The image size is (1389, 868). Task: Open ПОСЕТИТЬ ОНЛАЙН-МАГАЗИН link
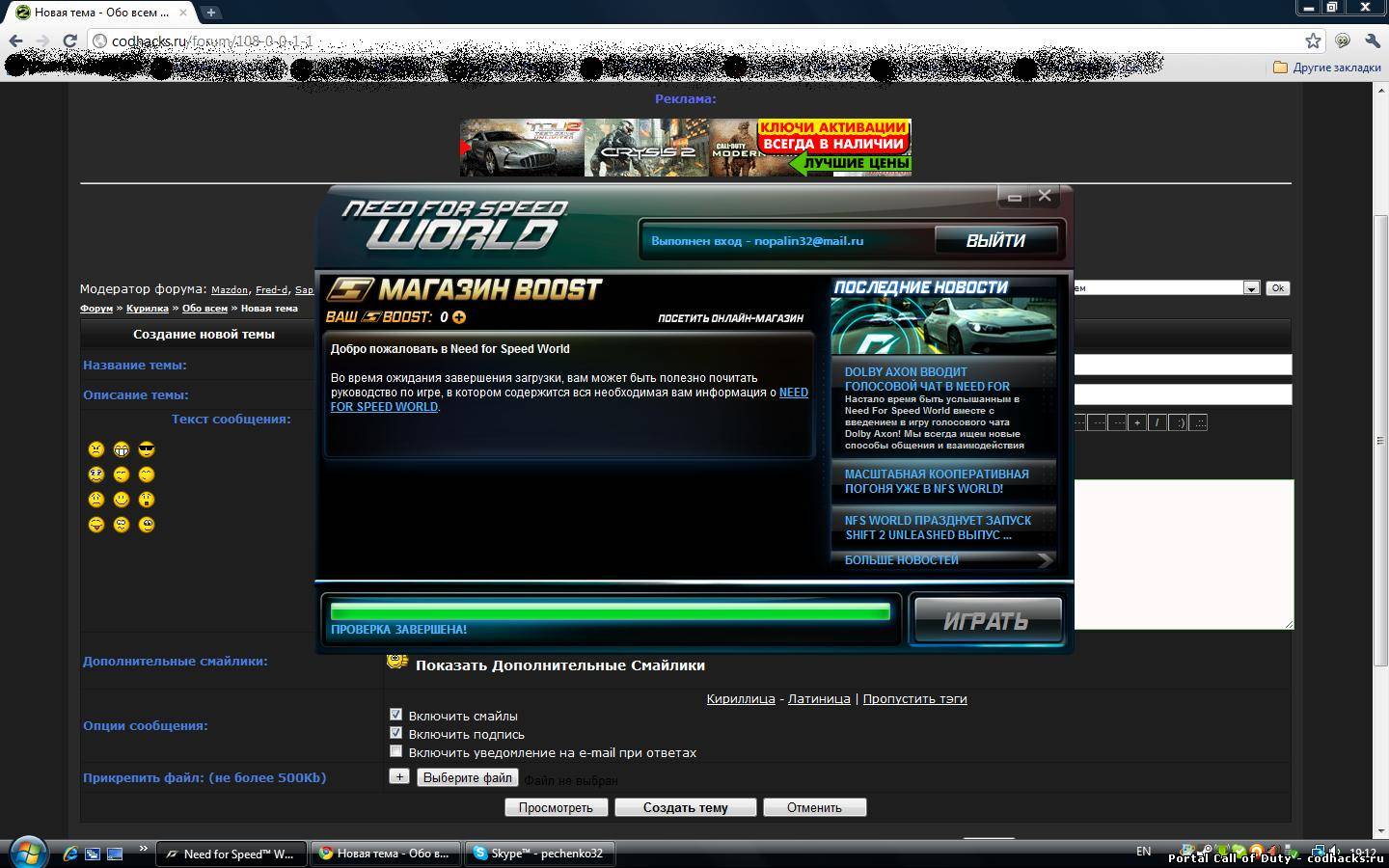(730, 318)
